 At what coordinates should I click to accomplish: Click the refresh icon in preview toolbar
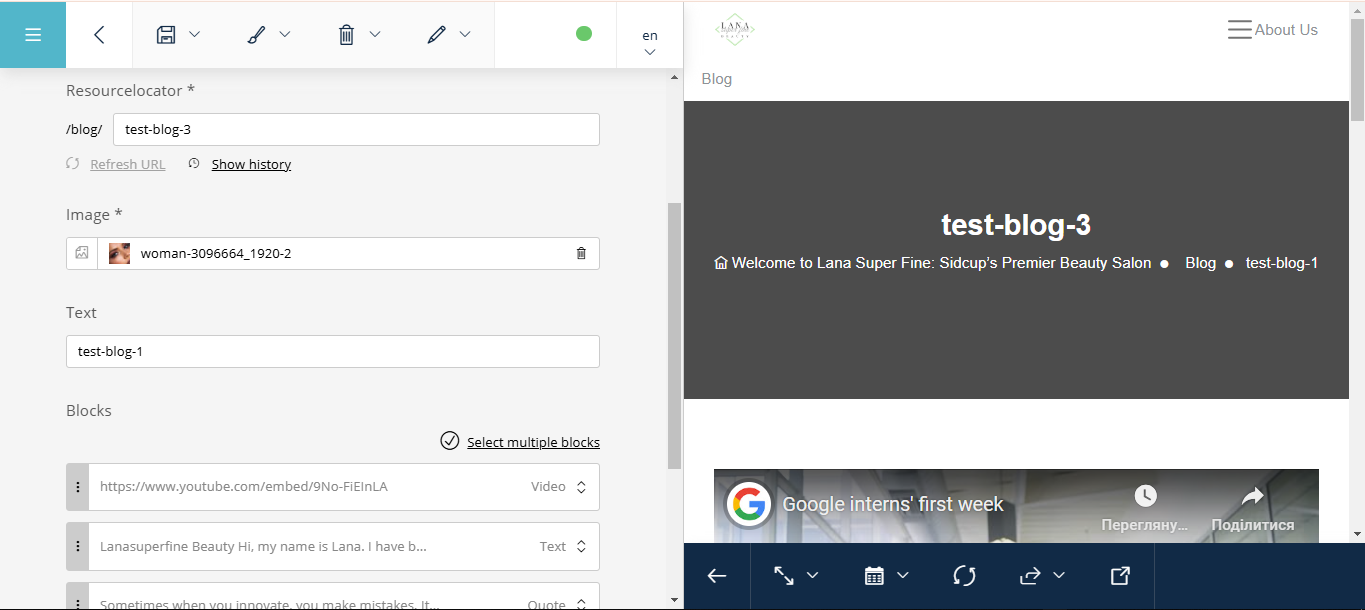[x=964, y=576]
